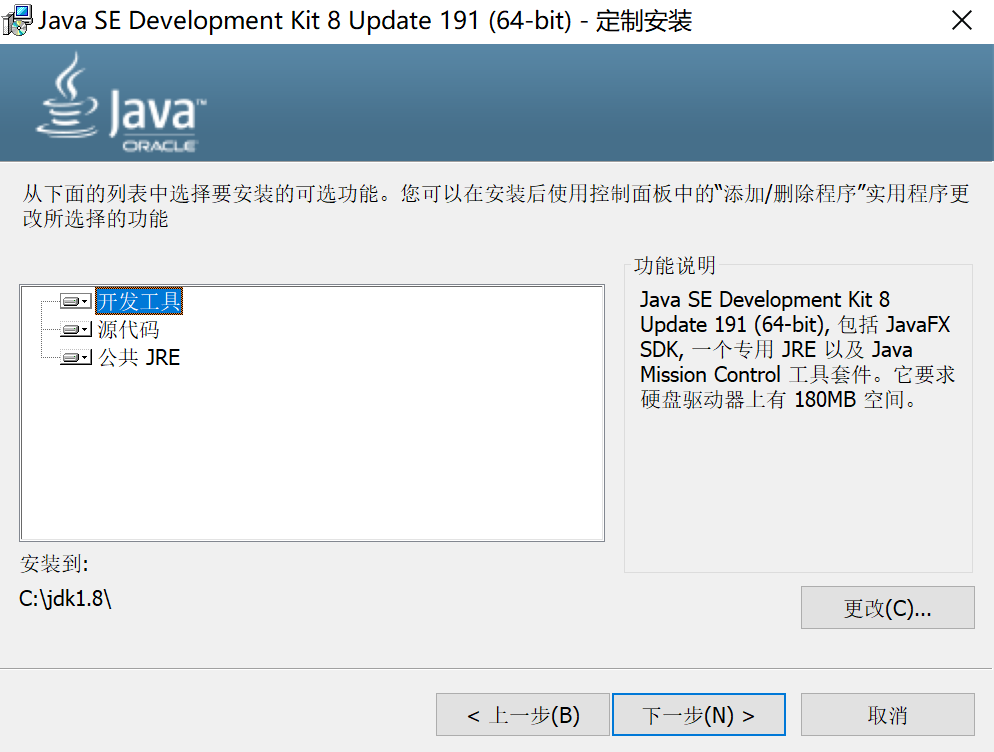Click the Oracle logo under the Java wordmark
The height and width of the screenshot is (752, 994).
tap(160, 143)
